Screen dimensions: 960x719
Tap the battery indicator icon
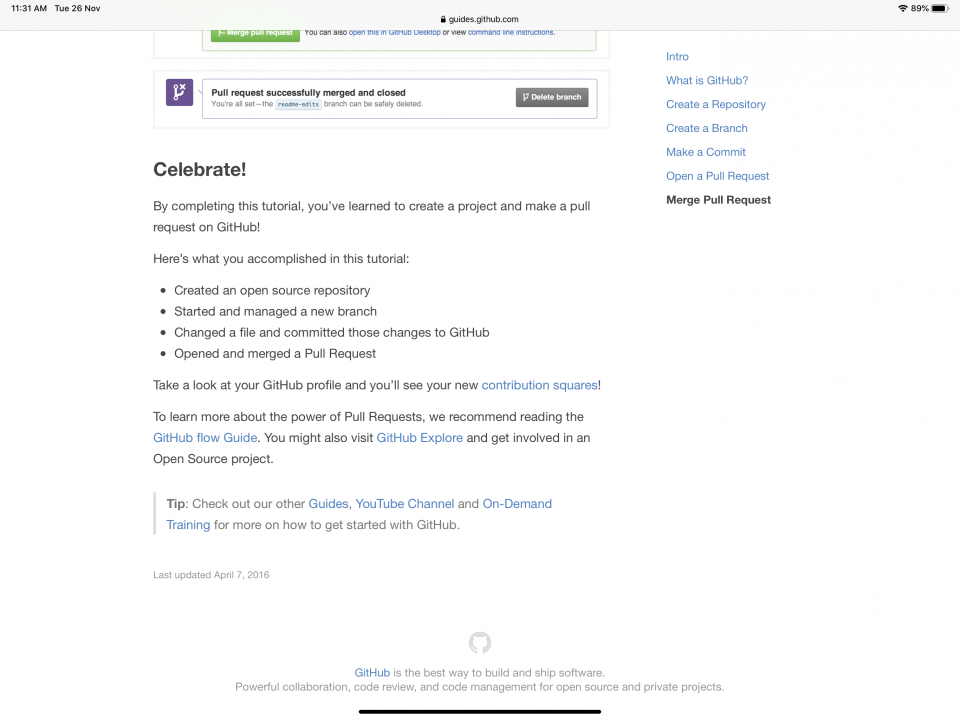[941, 8]
